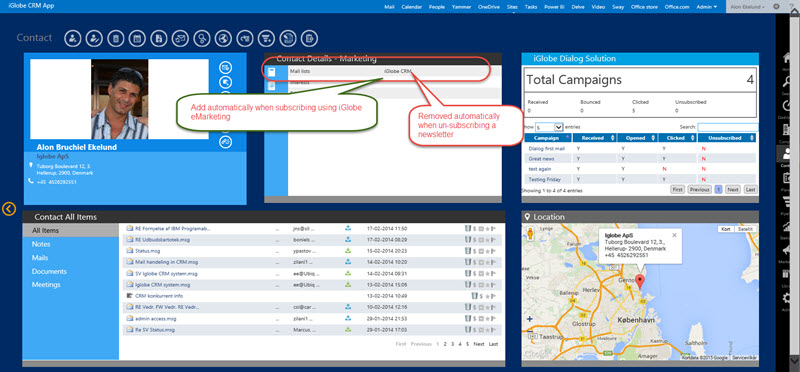Open the Great news campaign
This screenshot has height=372, width=800.
pyautogui.click(x=541, y=159)
